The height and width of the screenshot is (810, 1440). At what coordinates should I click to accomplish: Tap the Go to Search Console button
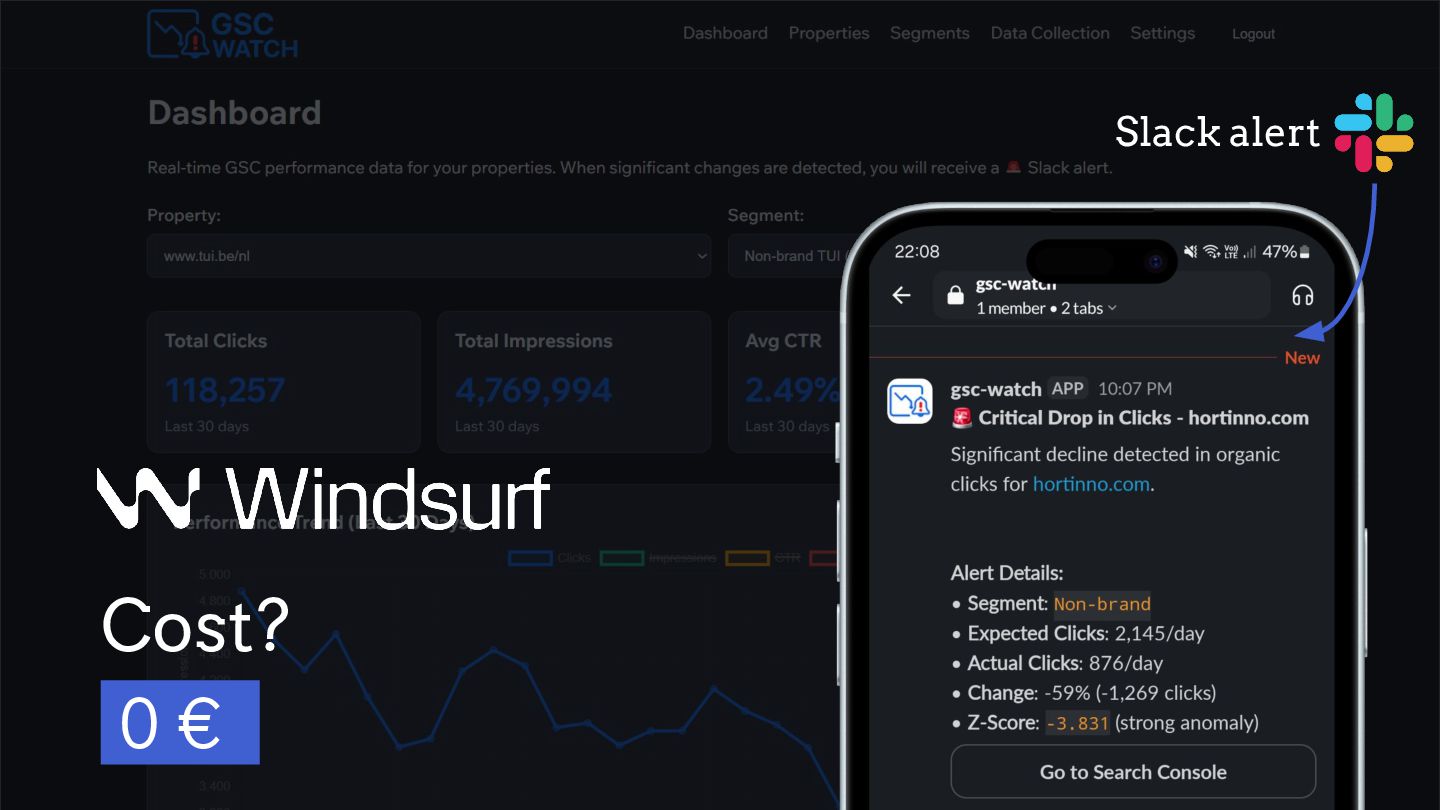(x=1133, y=772)
